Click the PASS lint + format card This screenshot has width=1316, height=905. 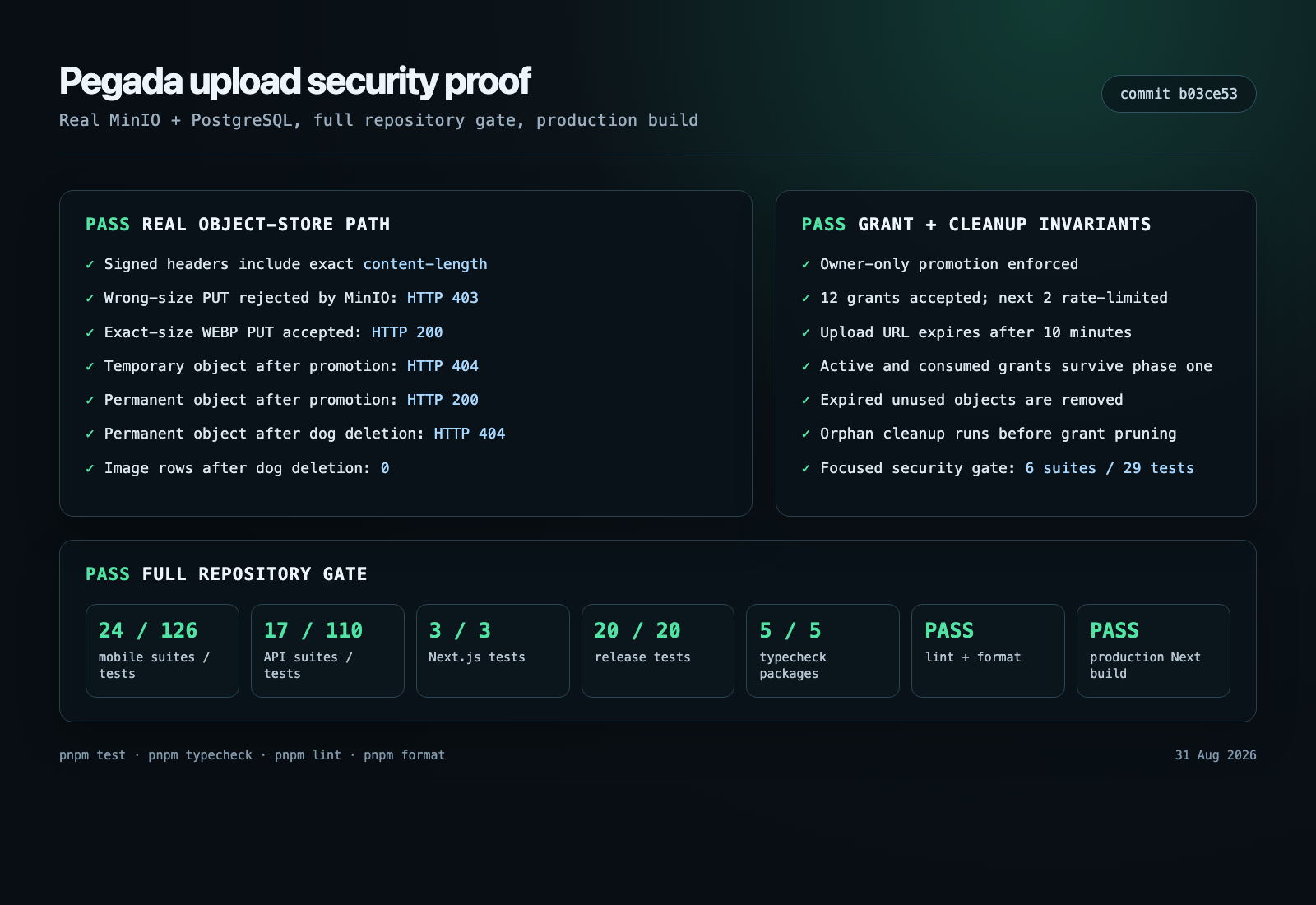988,651
